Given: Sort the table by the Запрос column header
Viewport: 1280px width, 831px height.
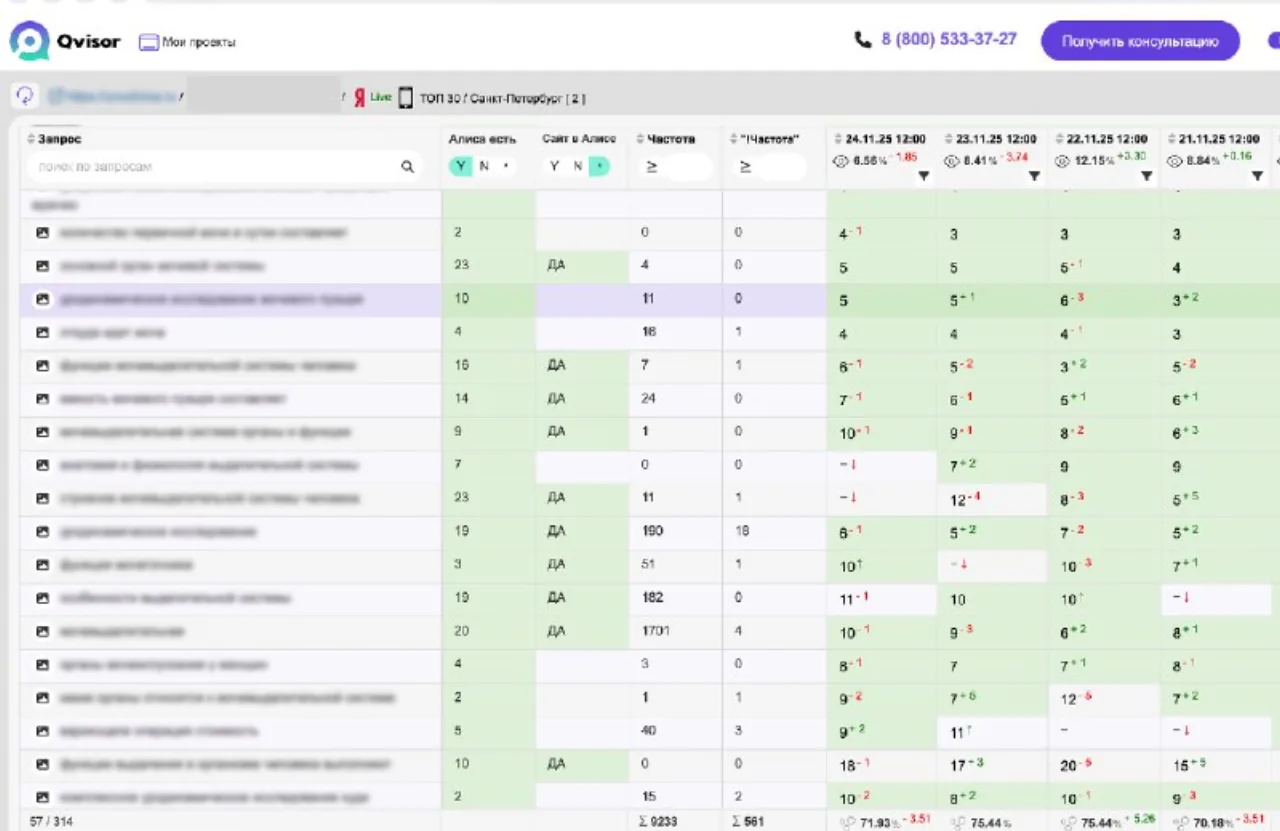Looking at the screenshot, I should point(55,139).
